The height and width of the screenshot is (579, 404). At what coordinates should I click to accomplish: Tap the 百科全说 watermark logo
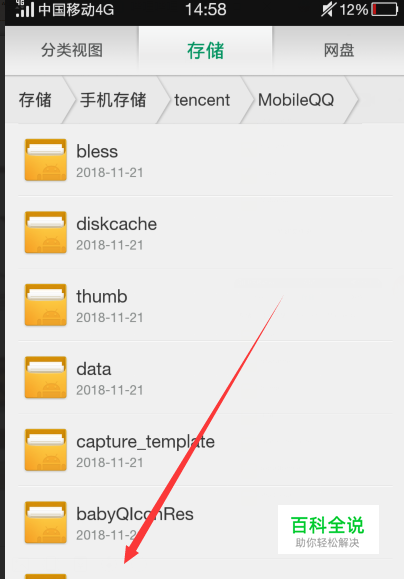[328, 530]
